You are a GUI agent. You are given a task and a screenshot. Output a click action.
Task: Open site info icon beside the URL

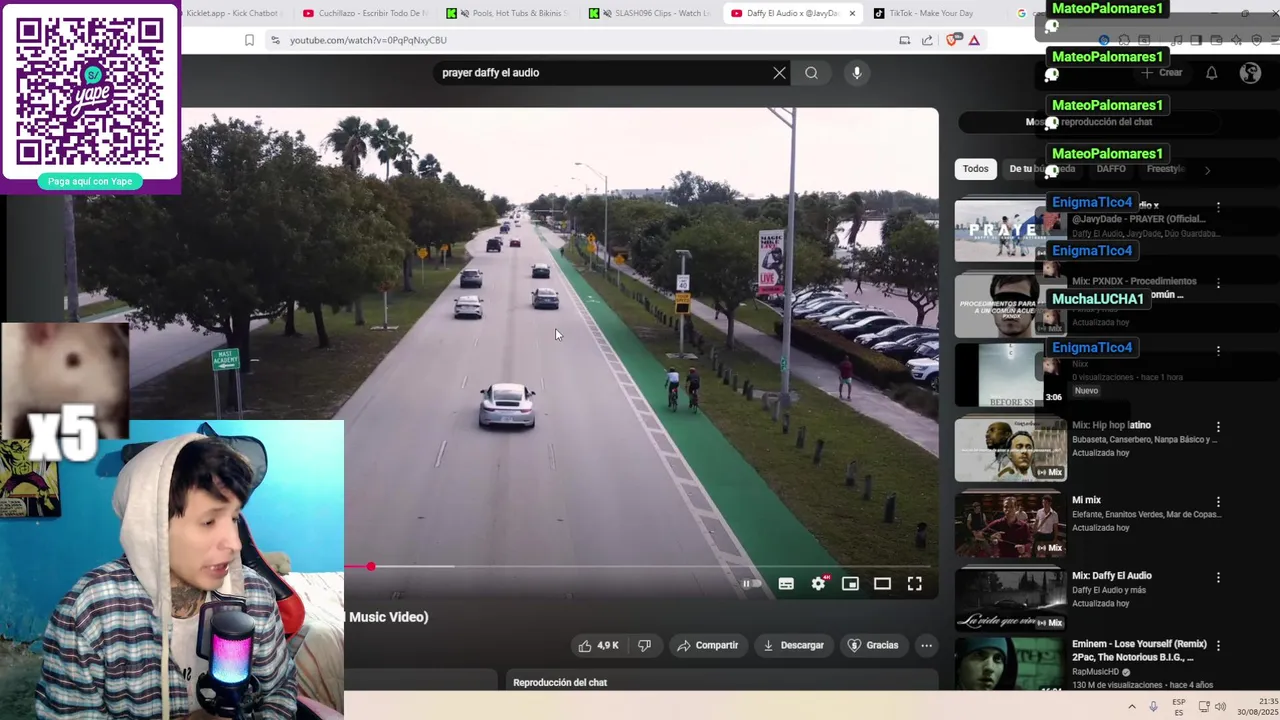click(x=275, y=40)
